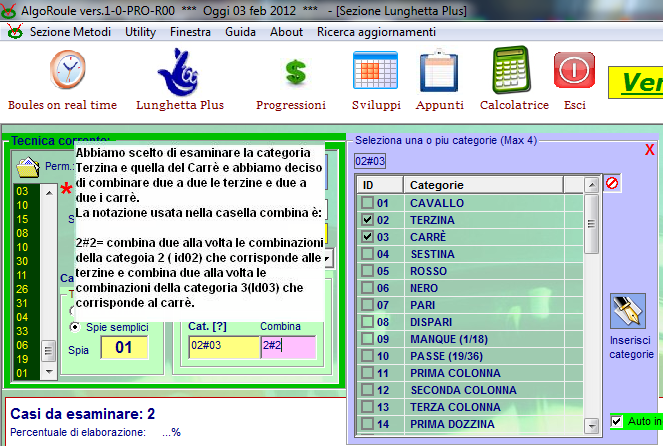Select number 26 in the green list
The width and height of the screenshot is (663, 446).
[22, 289]
